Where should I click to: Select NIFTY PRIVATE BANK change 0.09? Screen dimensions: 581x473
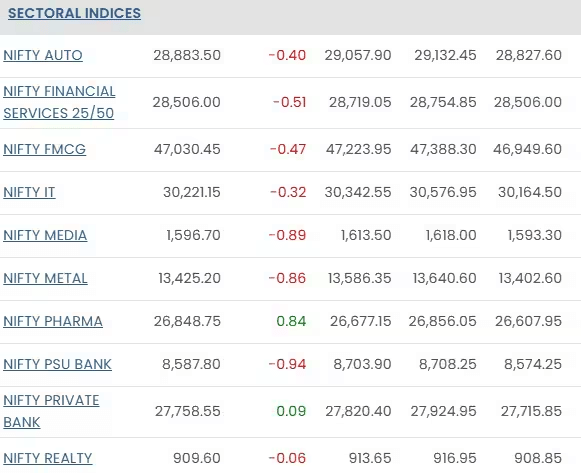click(x=291, y=411)
